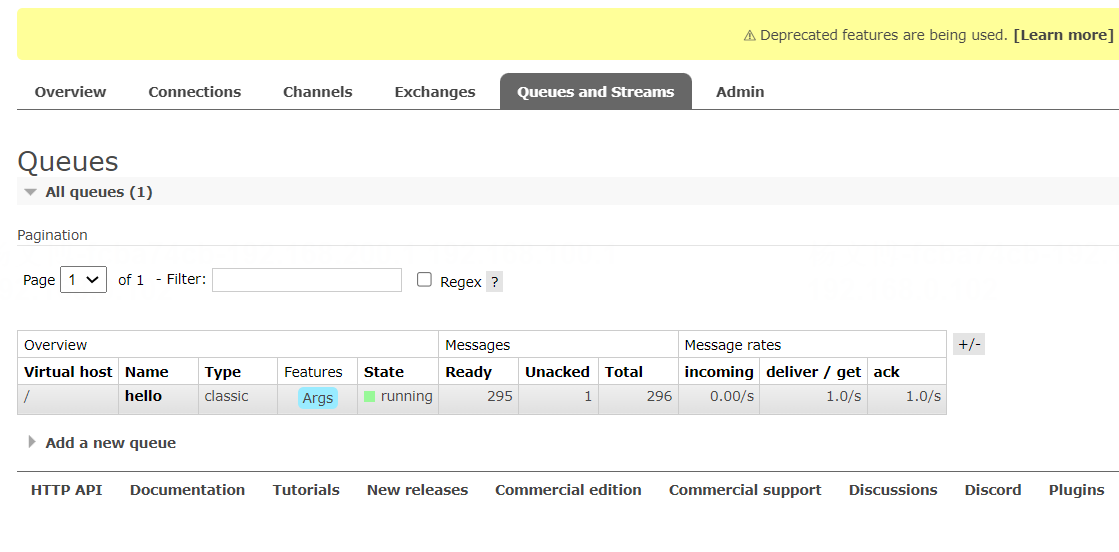Enable the Regex checkbox

(424, 280)
